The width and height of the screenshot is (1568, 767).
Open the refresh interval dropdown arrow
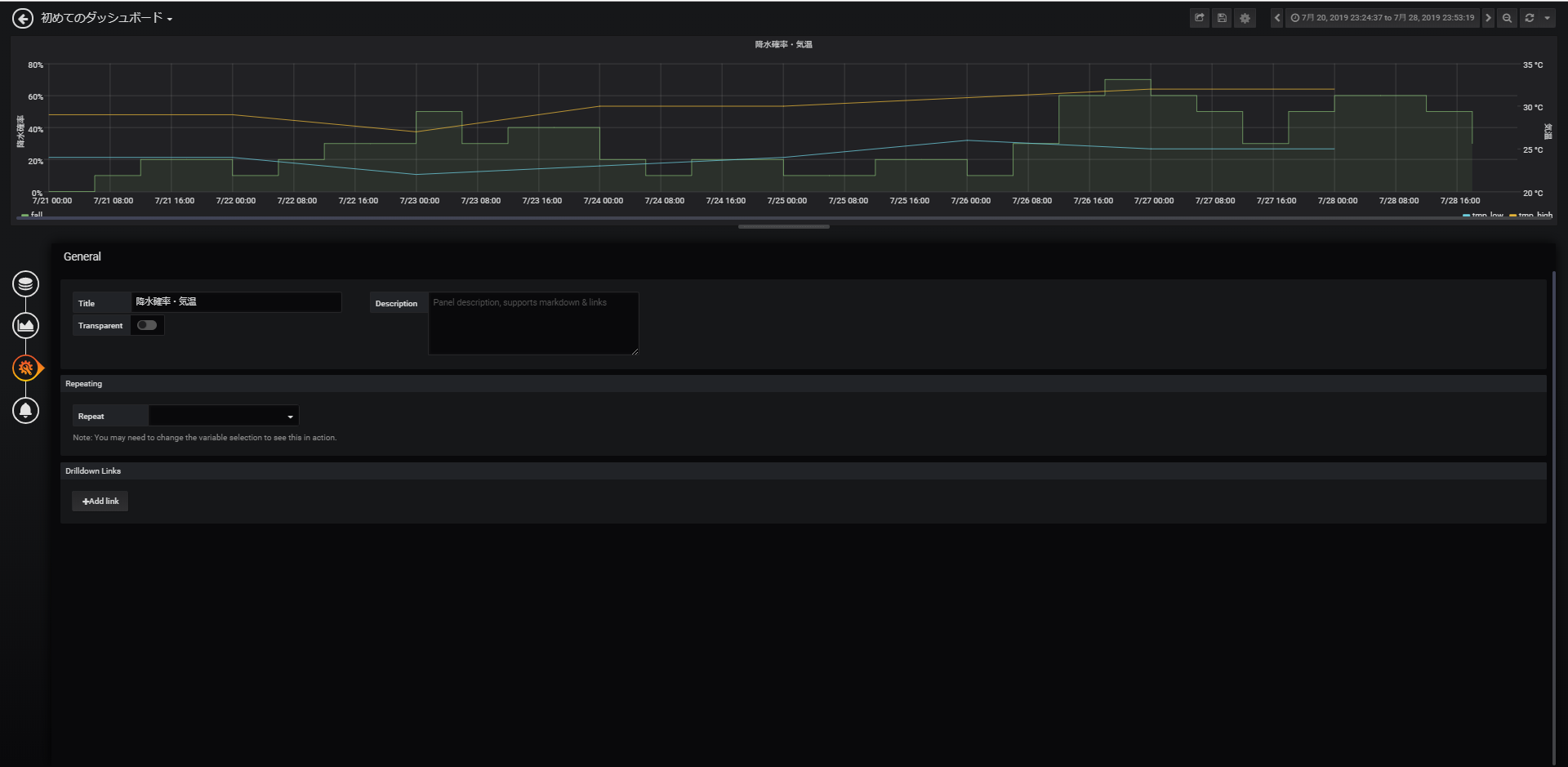pyautogui.click(x=1548, y=18)
